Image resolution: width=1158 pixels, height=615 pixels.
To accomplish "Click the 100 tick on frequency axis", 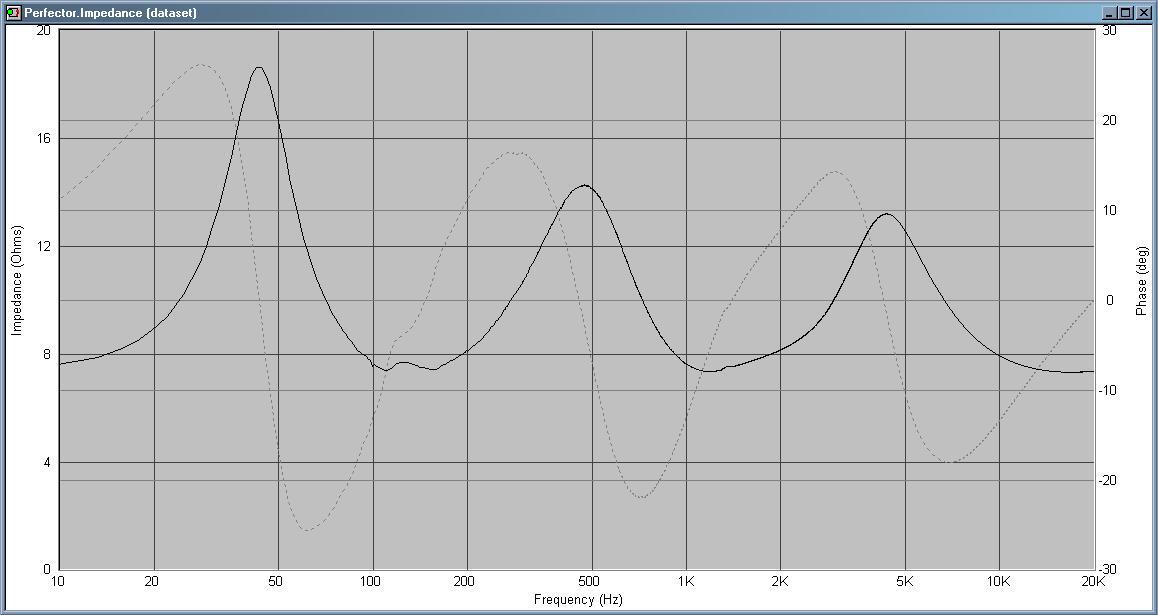I will (372, 581).
